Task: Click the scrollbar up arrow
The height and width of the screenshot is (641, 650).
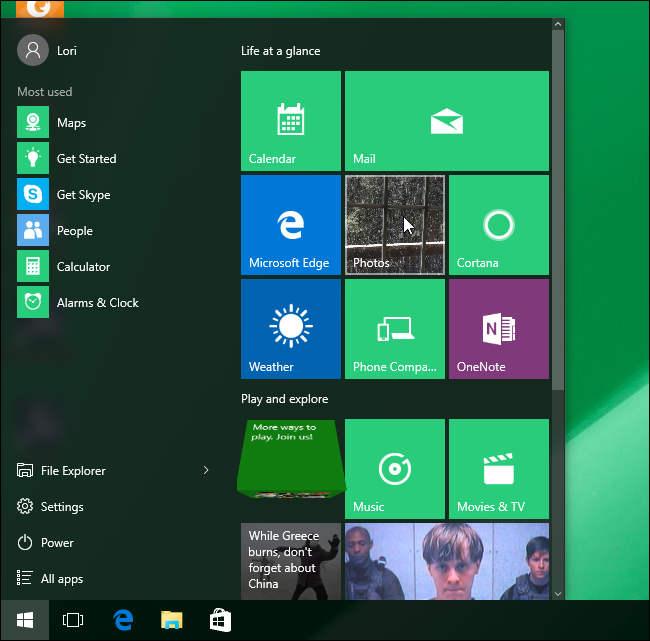Action: (x=558, y=24)
